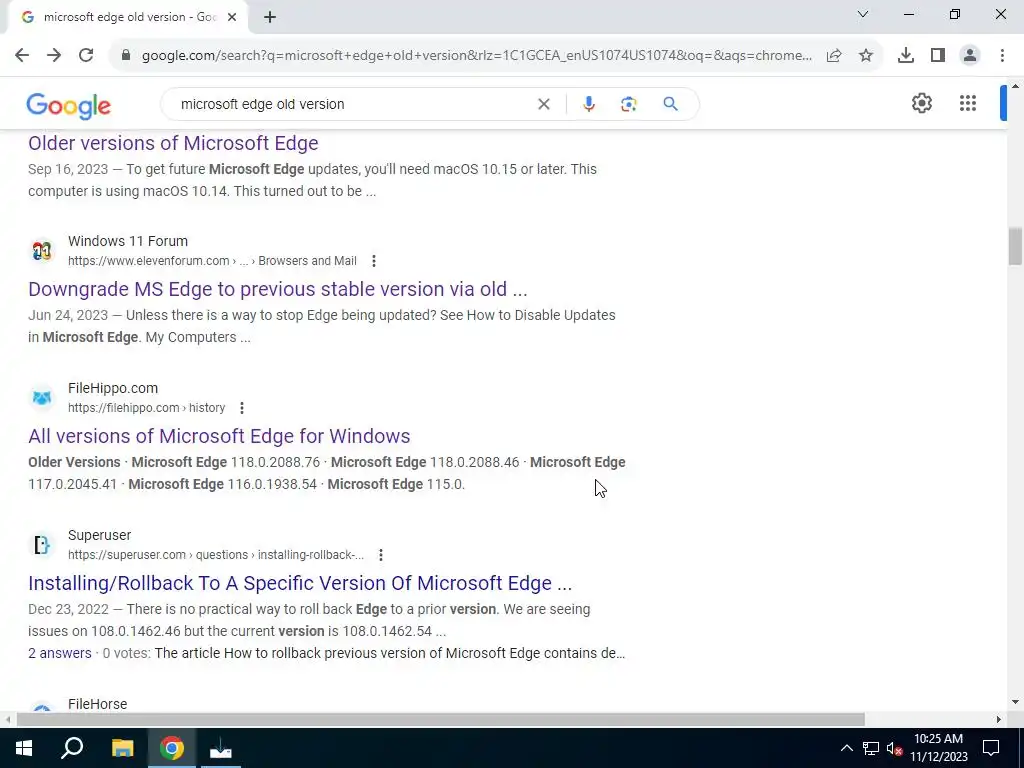Image resolution: width=1024 pixels, height=768 pixels.
Task: Search by image with Google Lens
Action: [x=628, y=104]
